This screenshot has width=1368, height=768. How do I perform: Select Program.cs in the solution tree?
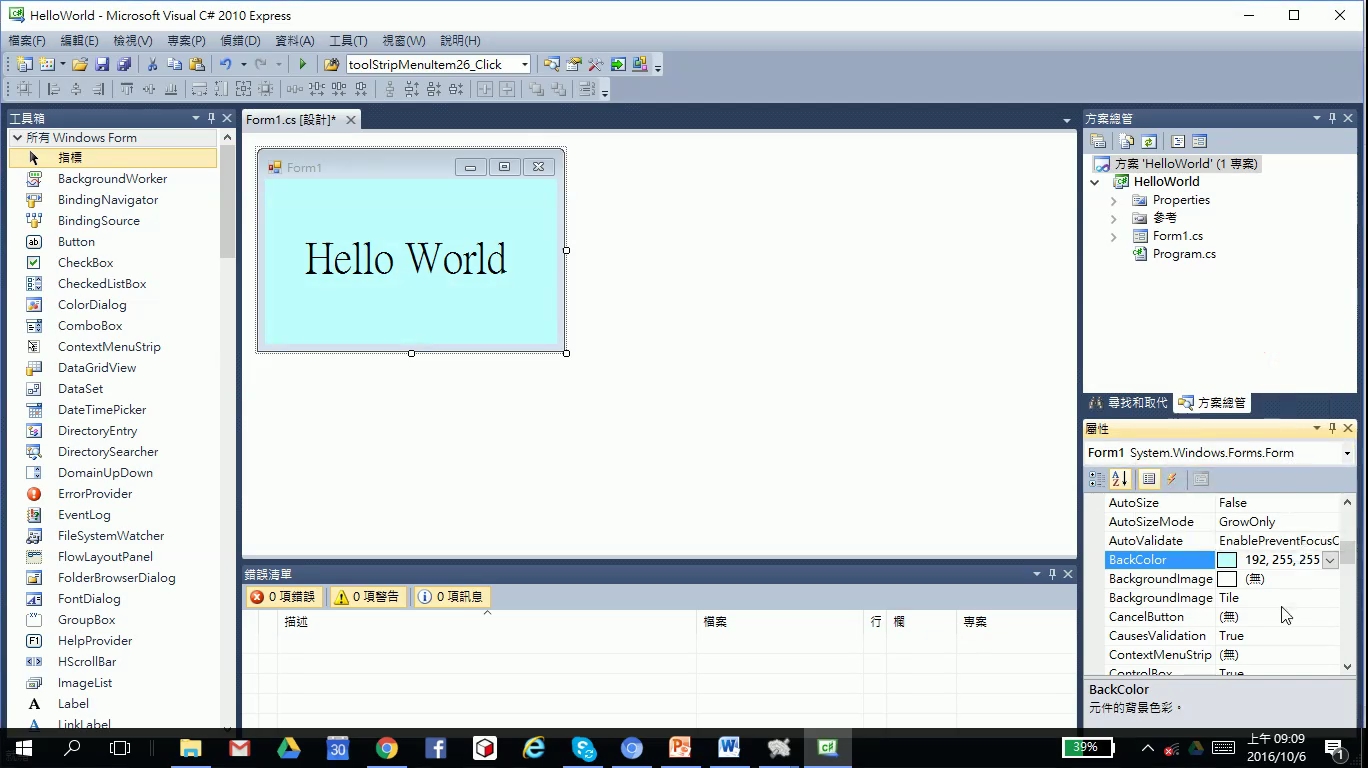(x=1184, y=254)
